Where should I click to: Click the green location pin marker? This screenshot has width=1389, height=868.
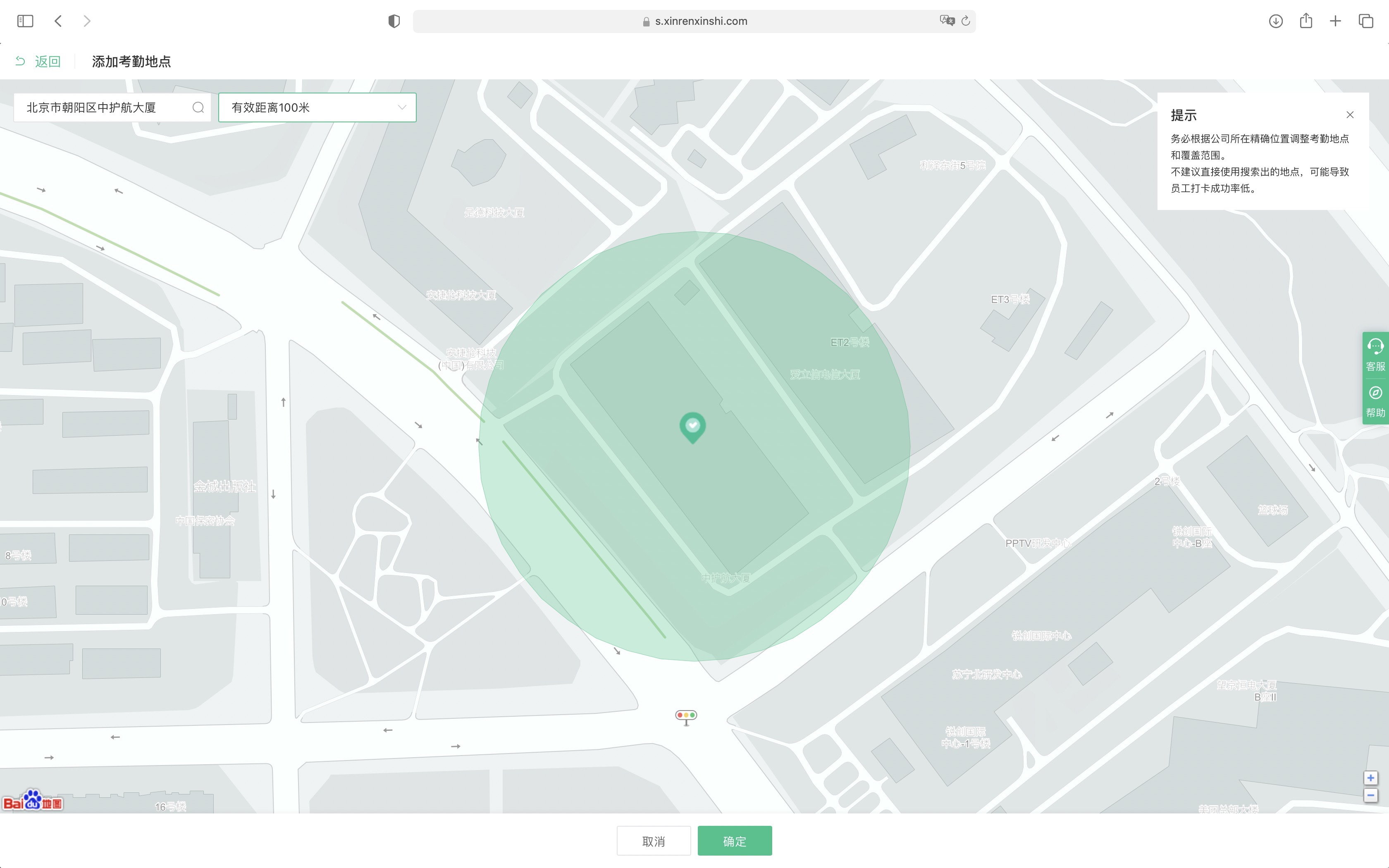(692, 427)
